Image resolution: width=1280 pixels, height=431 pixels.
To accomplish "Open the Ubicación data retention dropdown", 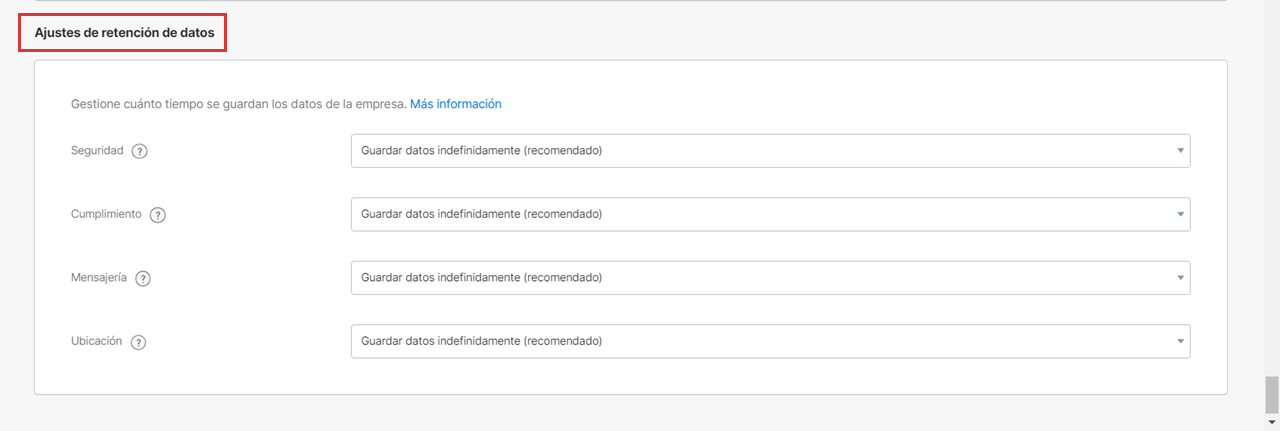I will pyautogui.click(x=770, y=341).
